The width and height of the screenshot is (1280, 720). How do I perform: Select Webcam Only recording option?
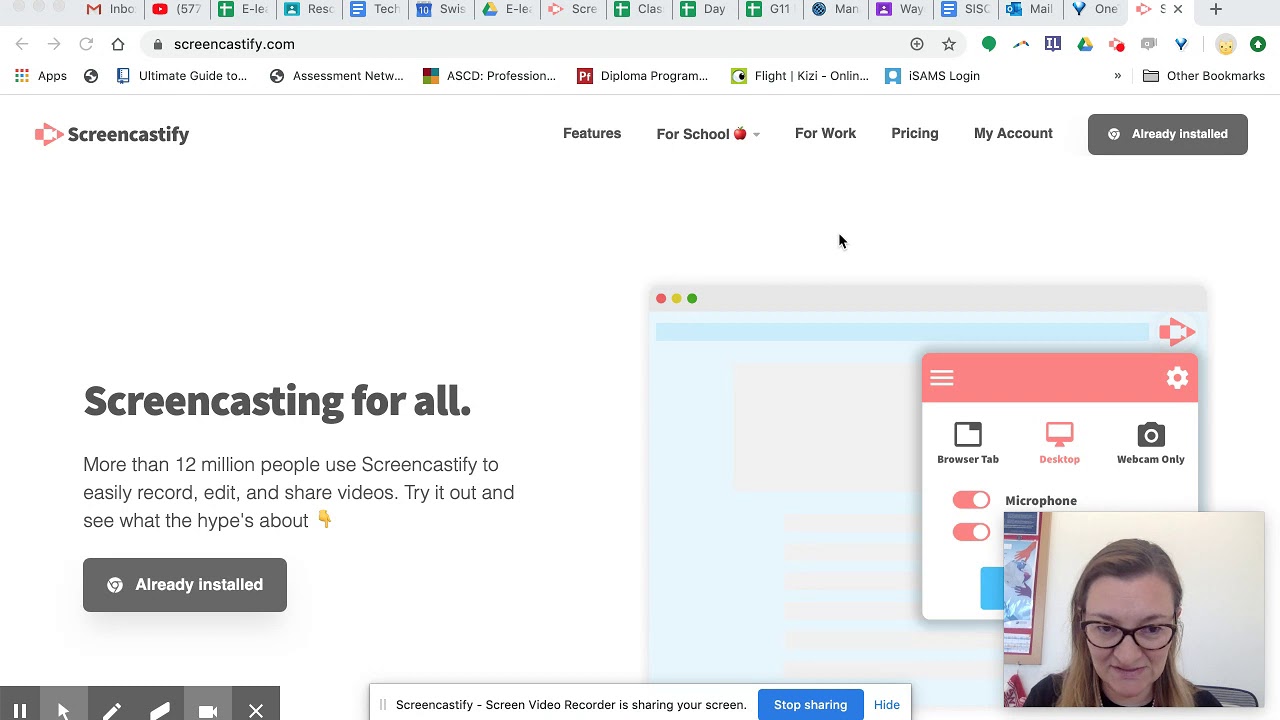point(1151,443)
